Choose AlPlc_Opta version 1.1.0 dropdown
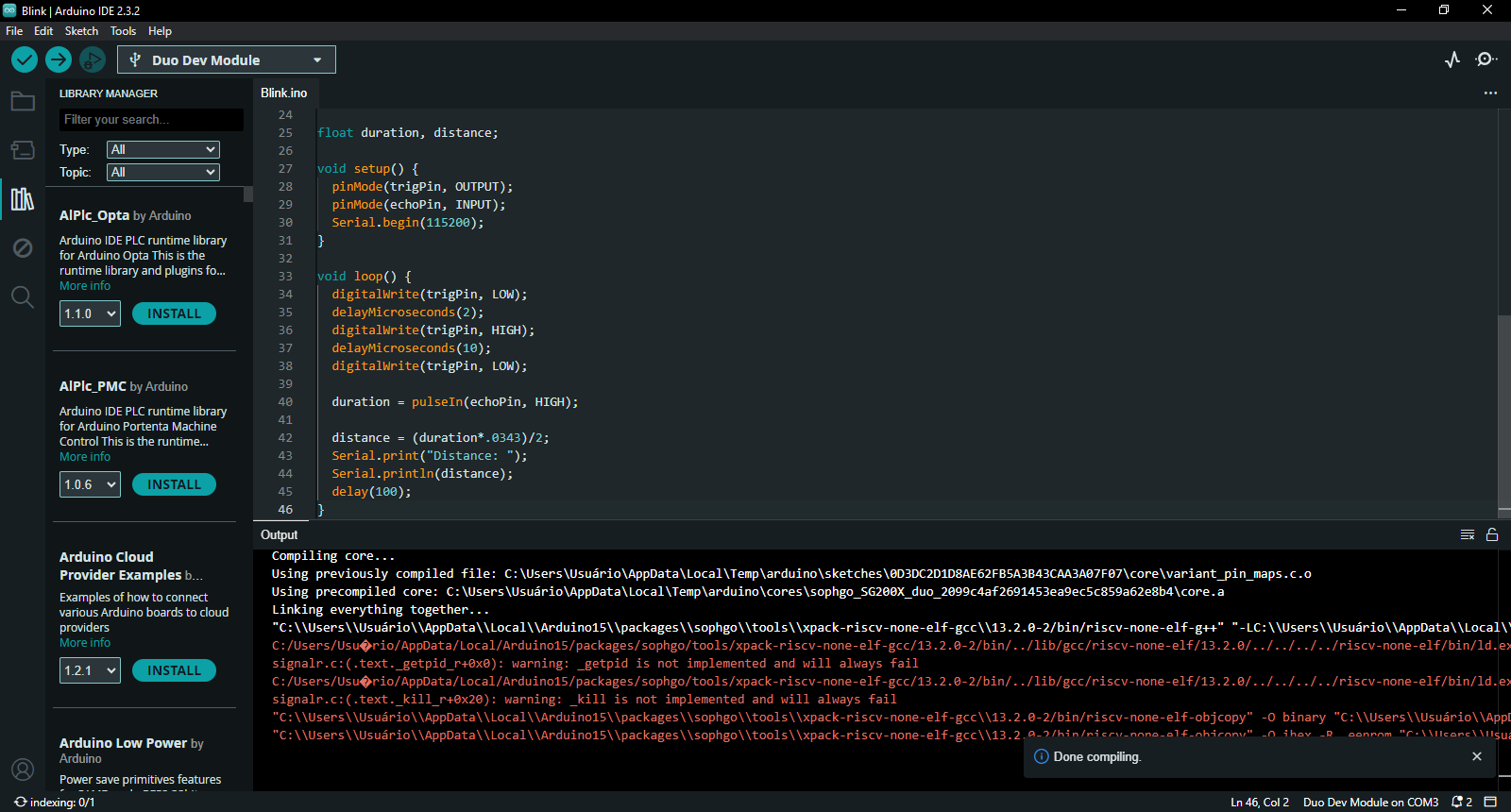The height and width of the screenshot is (812, 1511). pos(91,313)
